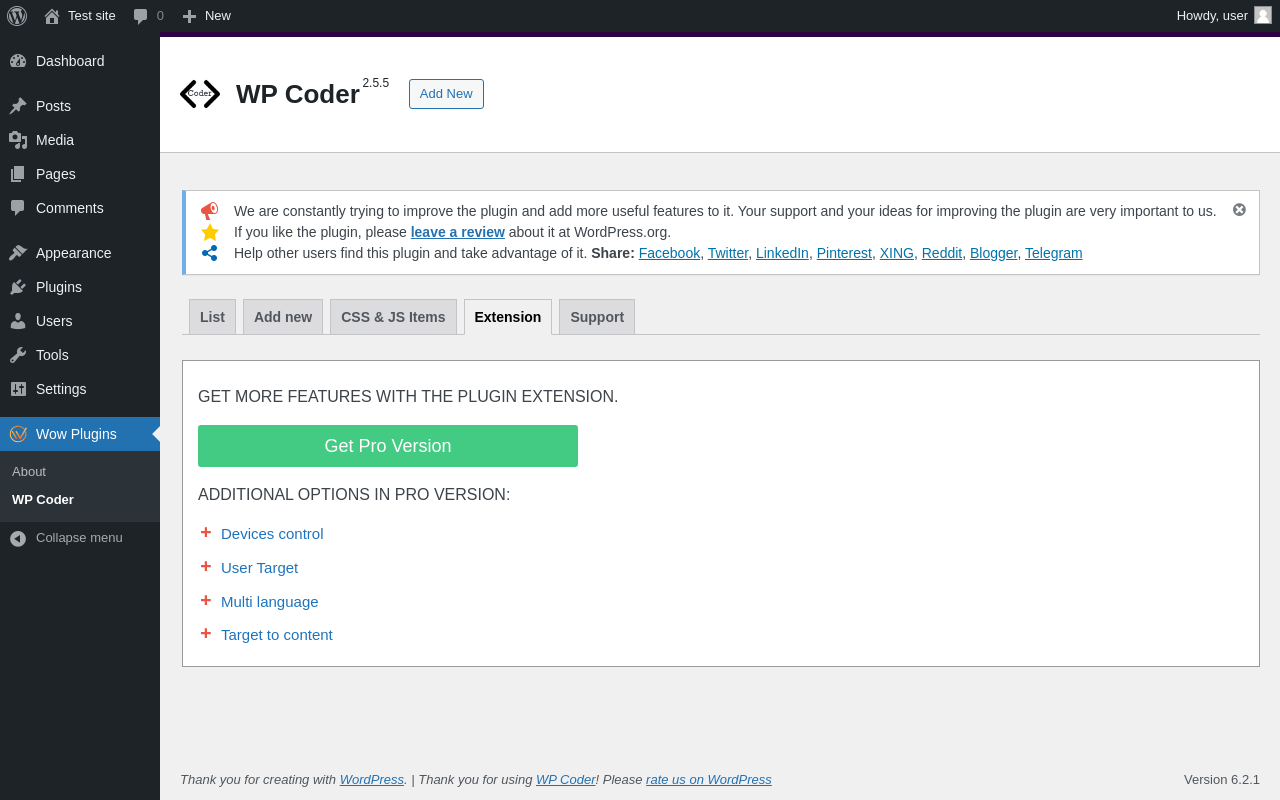The width and height of the screenshot is (1280, 800).
Task: Open the Test site home icon
Action: tap(52, 16)
